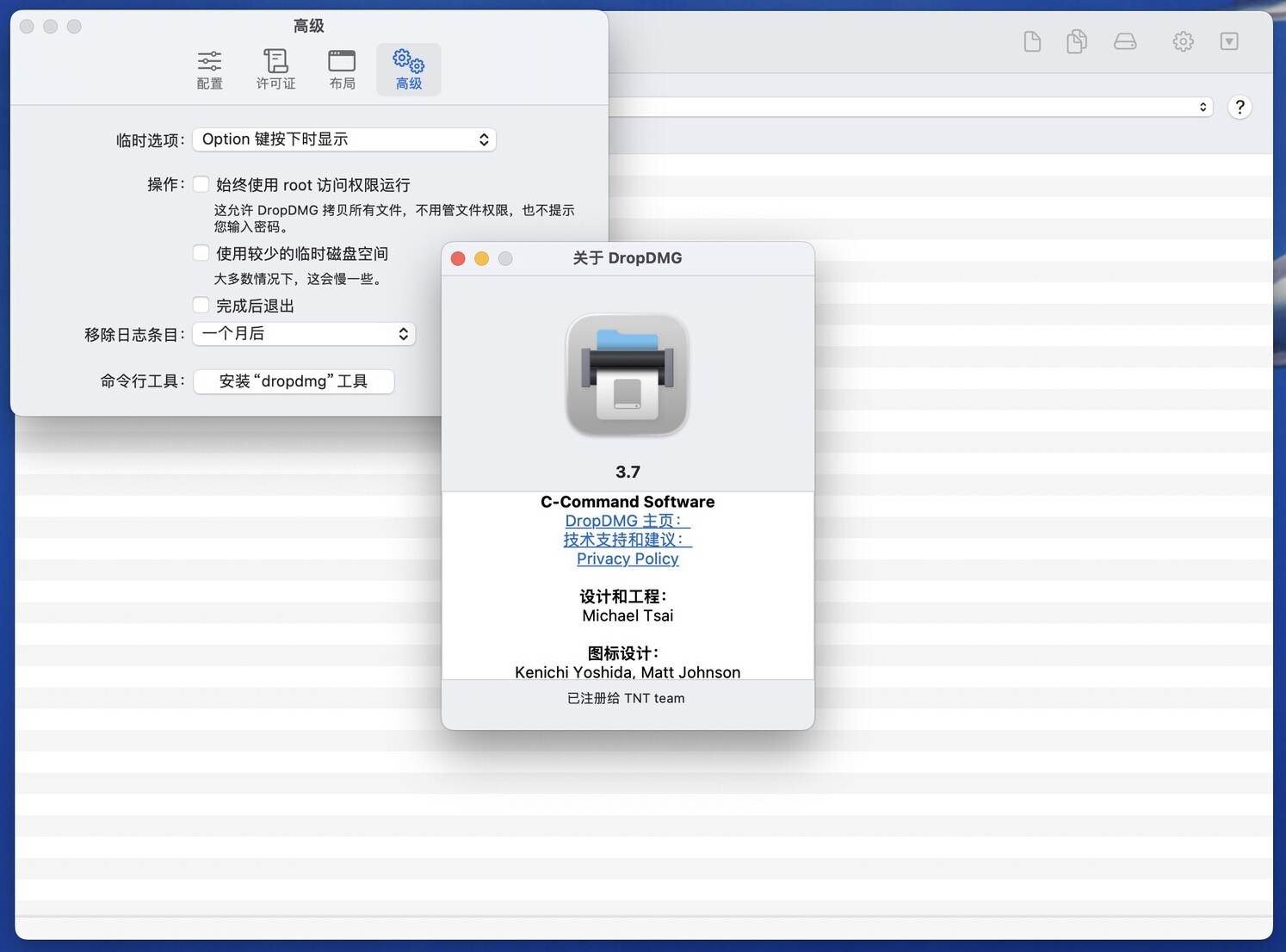Click the boxed down-arrow toolbar icon
This screenshot has height=952, width=1286.
click(x=1229, y=41)
